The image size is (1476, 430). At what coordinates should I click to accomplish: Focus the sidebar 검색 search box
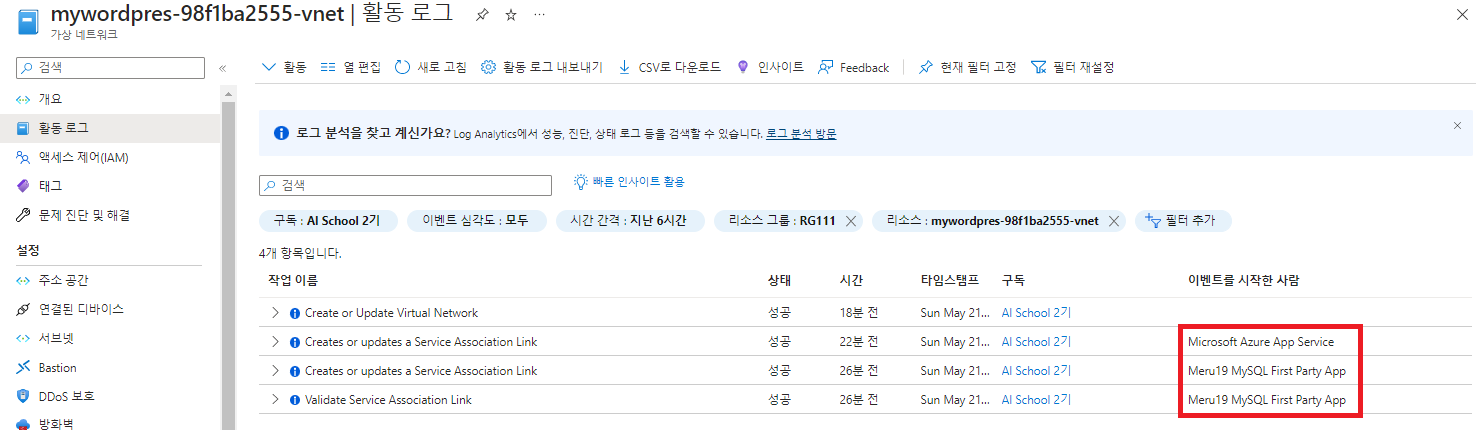pyautogui.click(x=110, y=67)
